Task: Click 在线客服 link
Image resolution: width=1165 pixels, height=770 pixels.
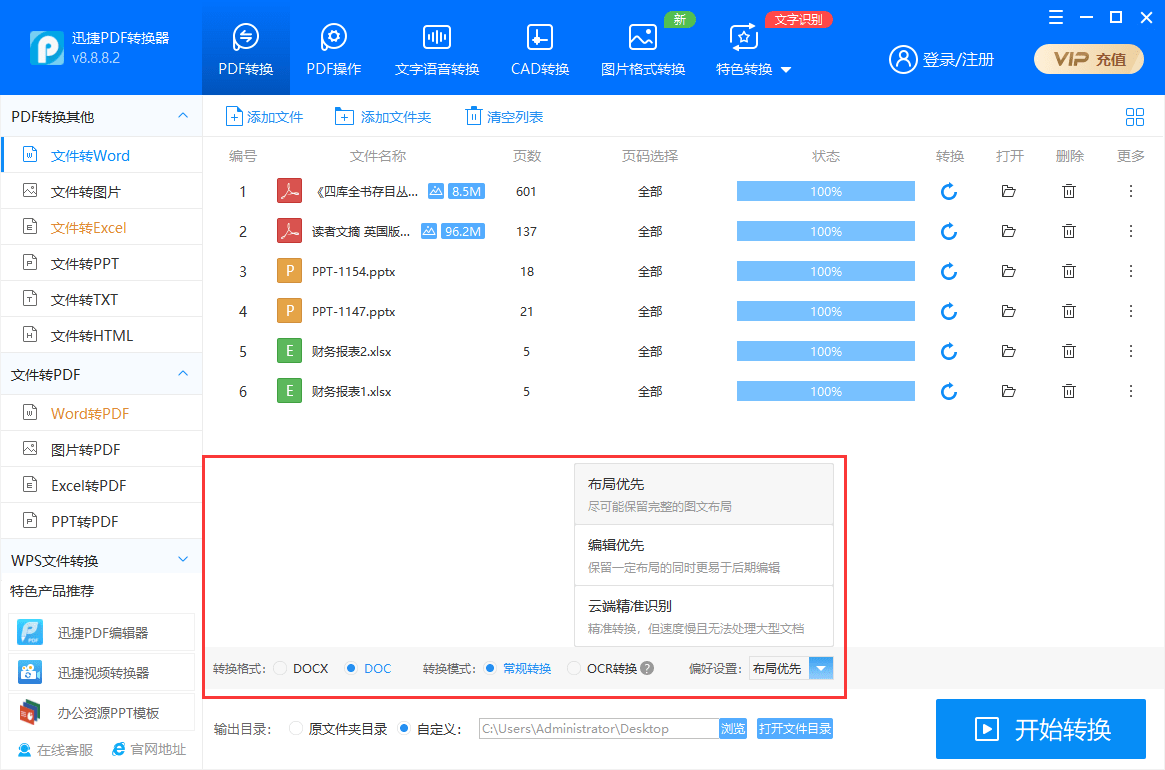Action: click(56, 750)
